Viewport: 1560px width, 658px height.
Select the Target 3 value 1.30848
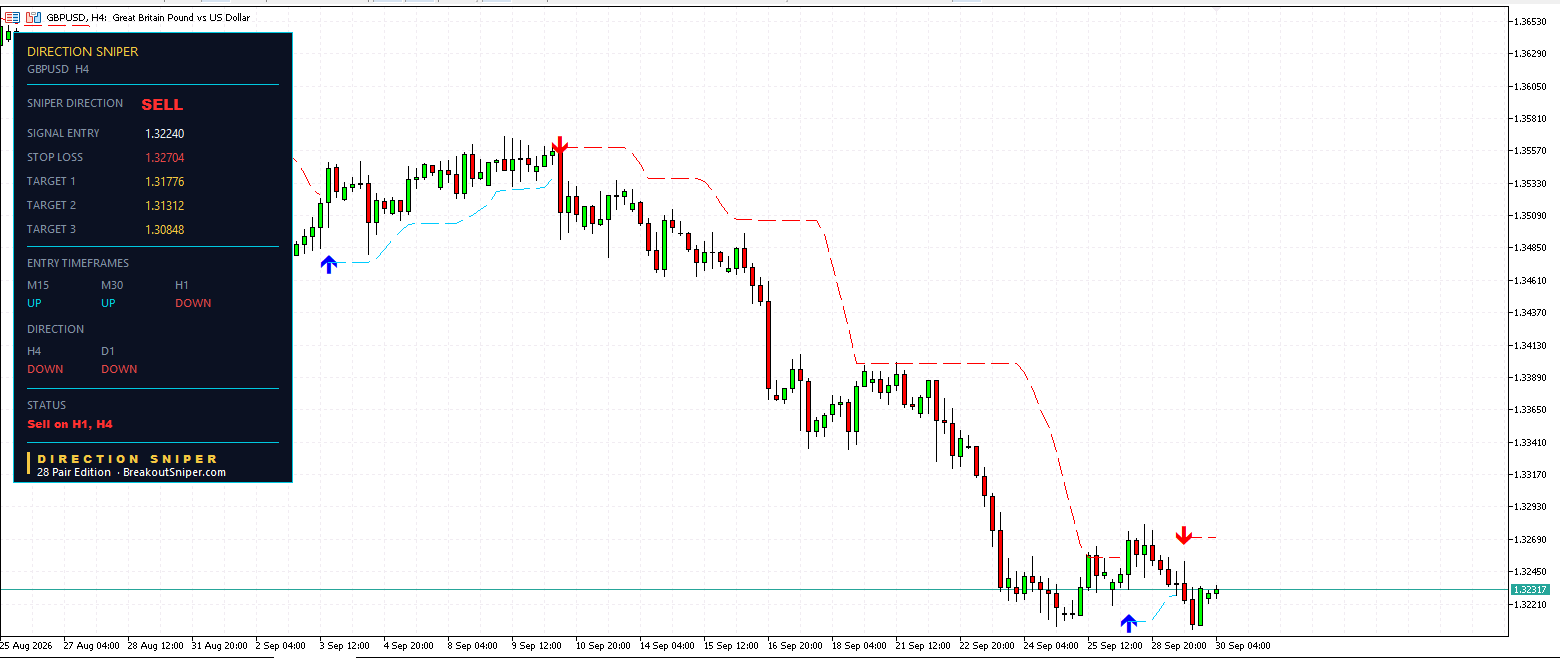pos(165,229)
